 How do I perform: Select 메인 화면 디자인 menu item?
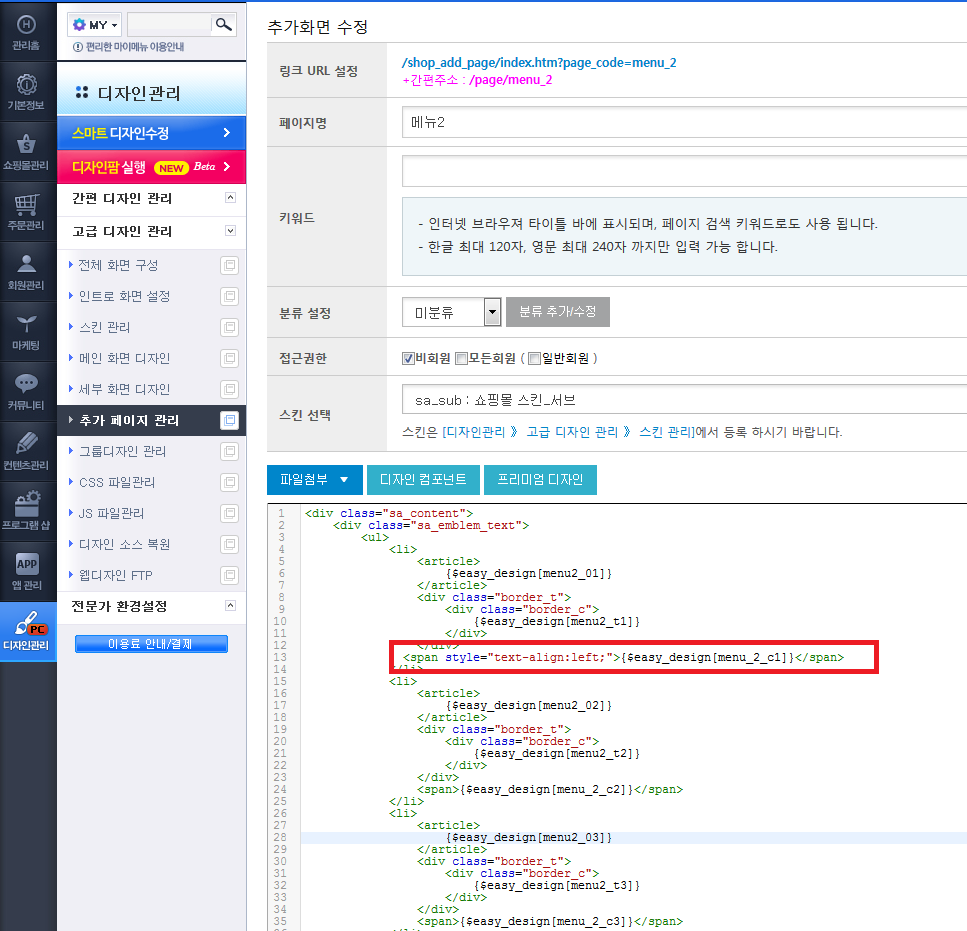(x=124, y=358)
